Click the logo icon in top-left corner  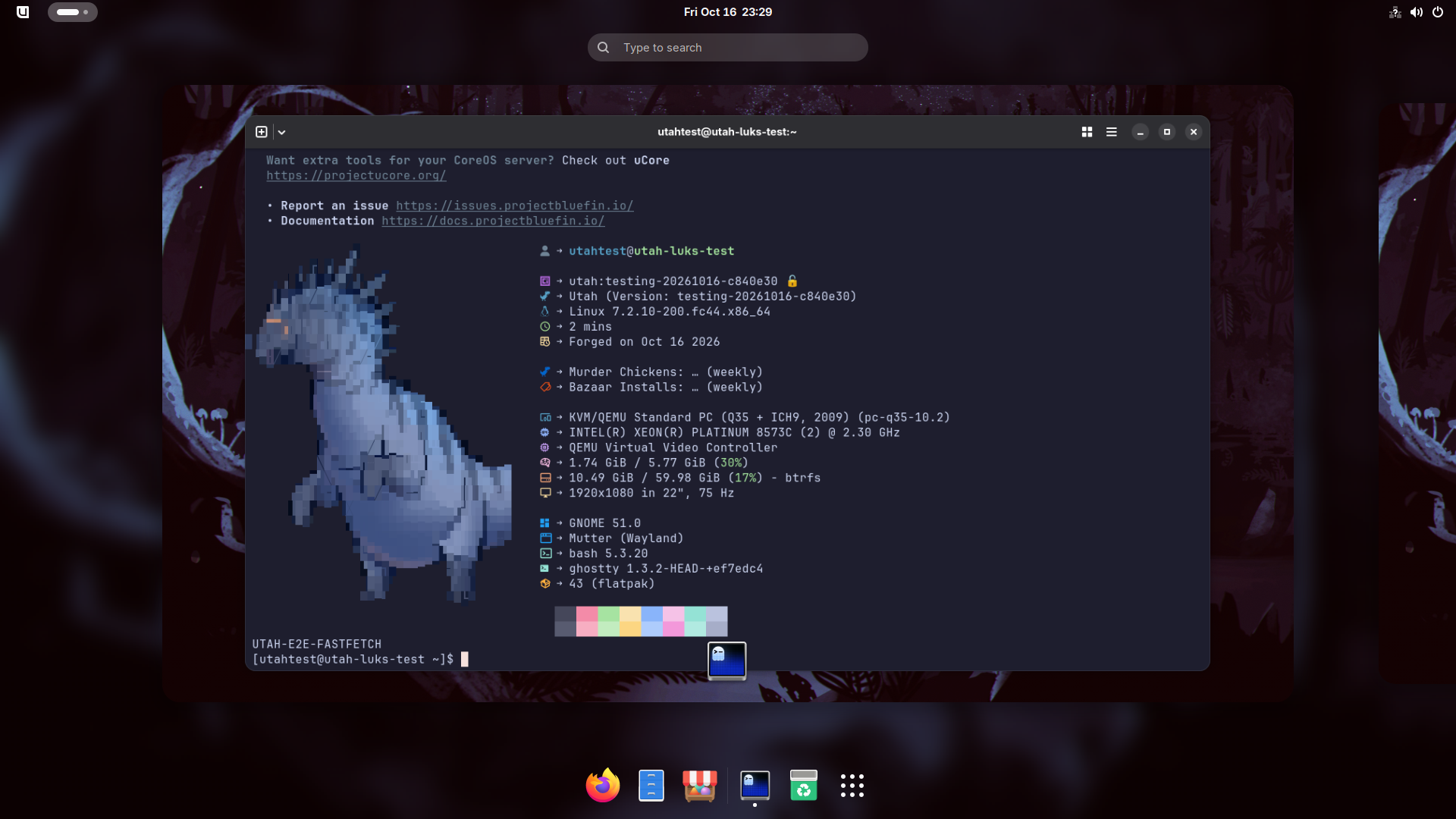coord(23,12)
